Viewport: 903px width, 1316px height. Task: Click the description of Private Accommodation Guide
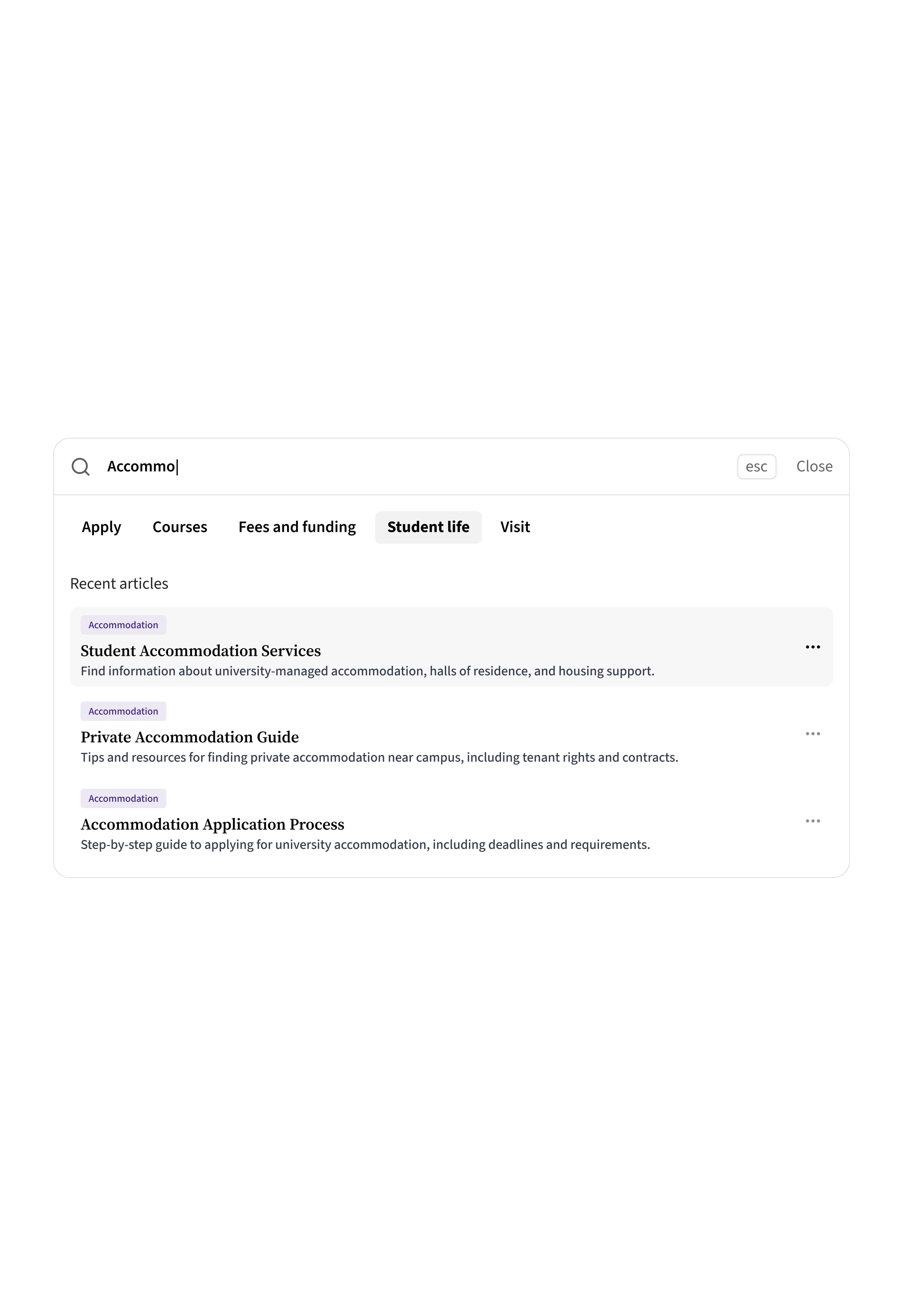point(379,758)
